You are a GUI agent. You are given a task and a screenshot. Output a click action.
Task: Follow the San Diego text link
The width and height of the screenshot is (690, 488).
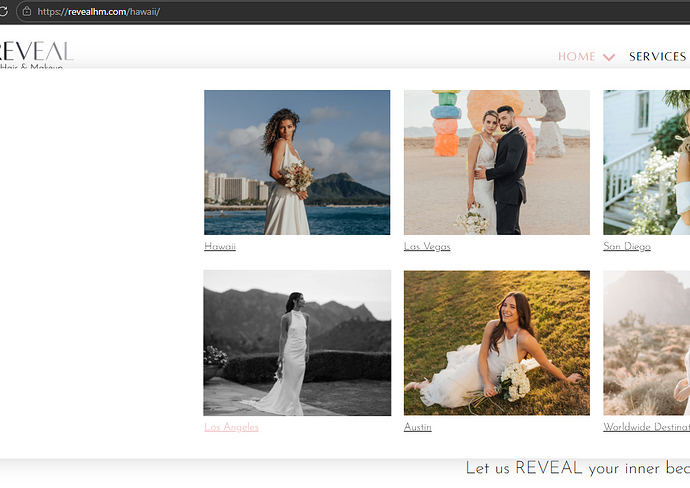pos(627,246)
